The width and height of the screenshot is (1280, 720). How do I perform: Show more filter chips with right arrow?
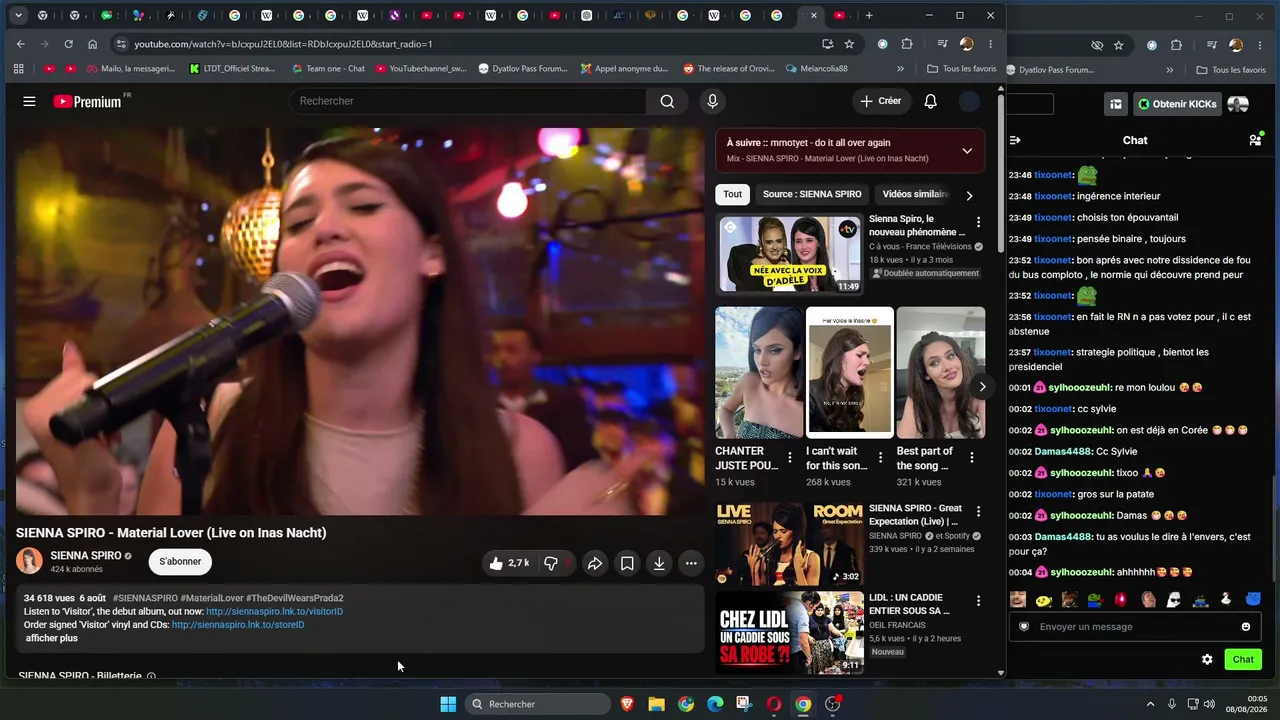point(968,195)
